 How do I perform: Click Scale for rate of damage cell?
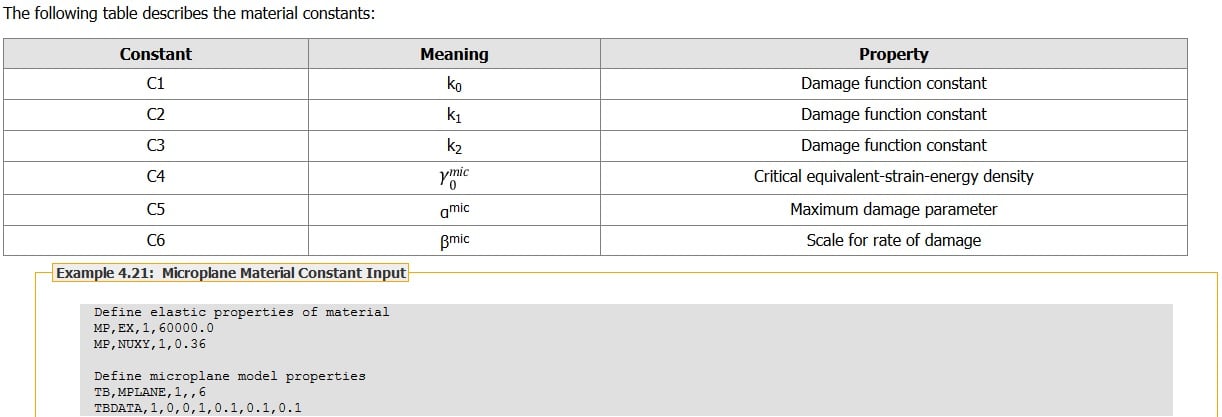pyautogui.click(x=893, y=240)
